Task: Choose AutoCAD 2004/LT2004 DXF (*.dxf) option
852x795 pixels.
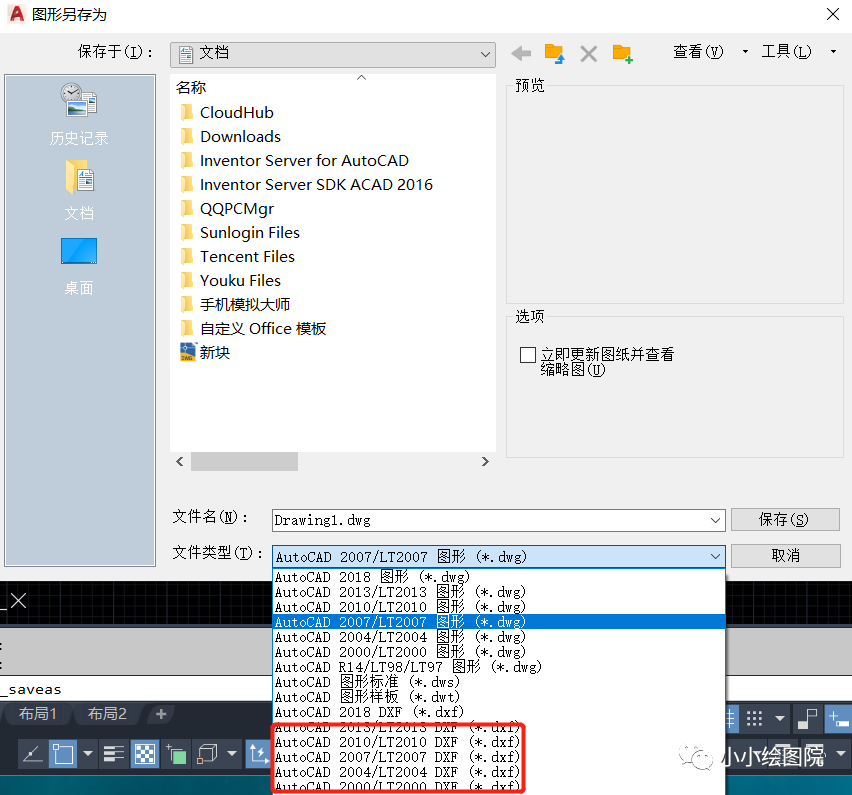Action: coord(498,772)
